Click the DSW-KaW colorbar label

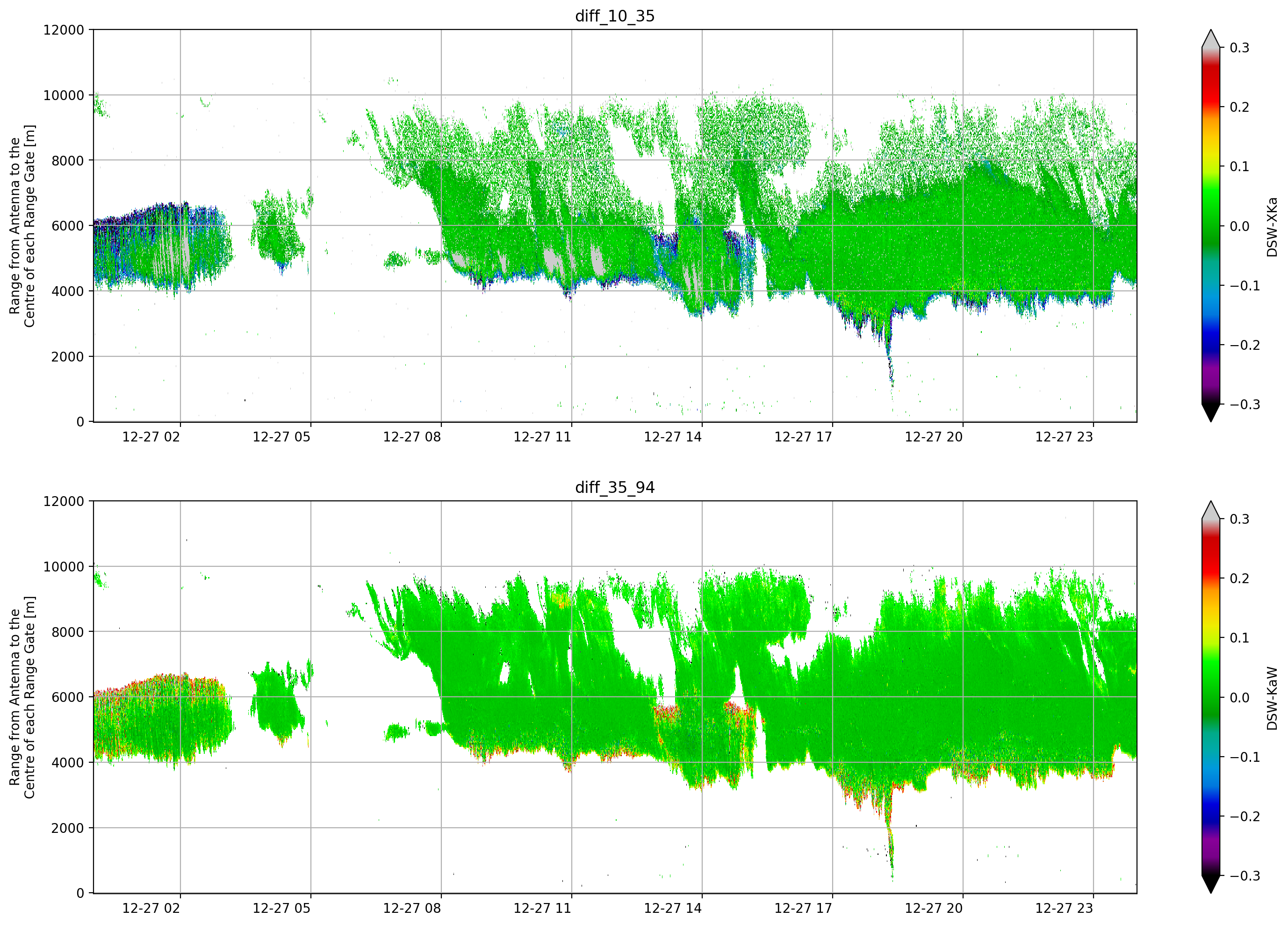[x=1272, y=698]
